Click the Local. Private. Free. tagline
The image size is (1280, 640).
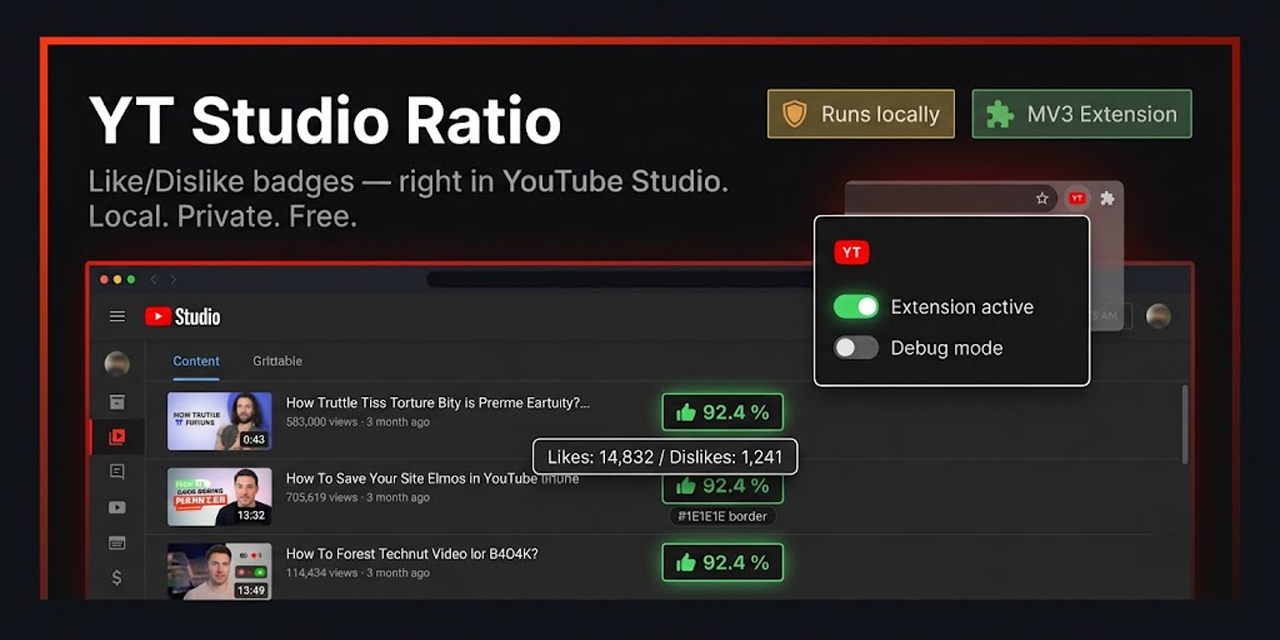click(x=223, y=216)
